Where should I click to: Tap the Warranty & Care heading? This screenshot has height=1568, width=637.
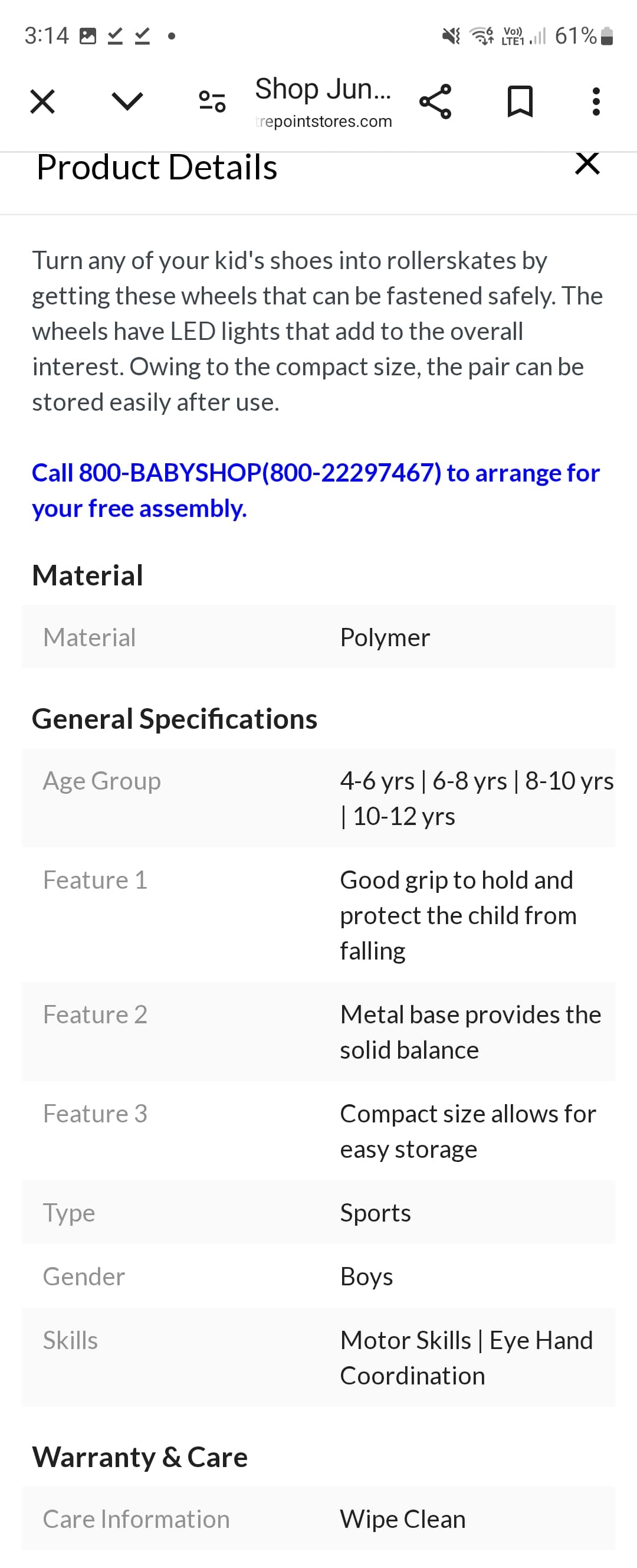(140, 1457)
